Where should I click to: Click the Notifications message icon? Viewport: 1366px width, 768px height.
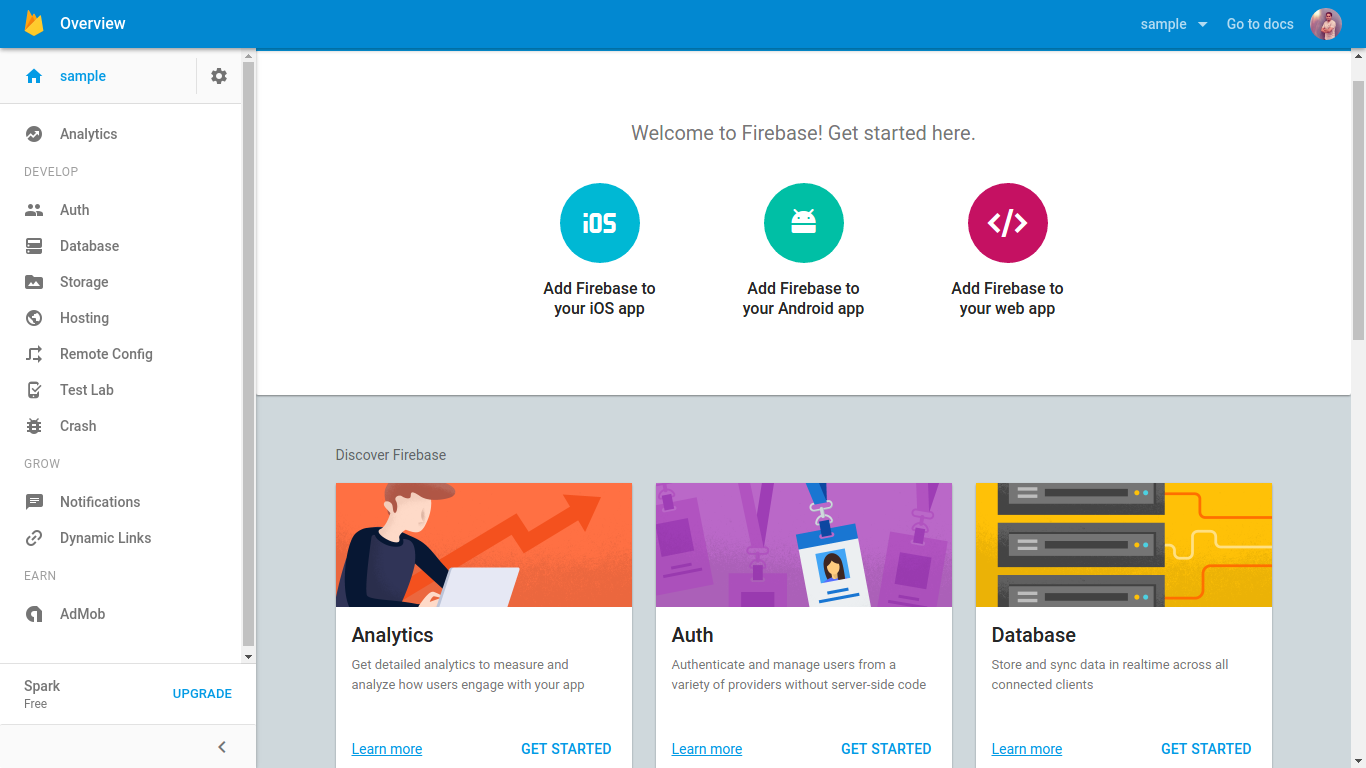pyautogui.click(x=34, y=502)
